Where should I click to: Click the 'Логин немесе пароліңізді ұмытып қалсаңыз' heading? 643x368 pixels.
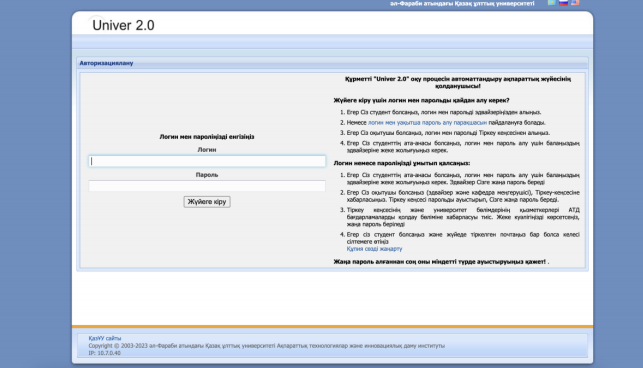pos(402,163)
